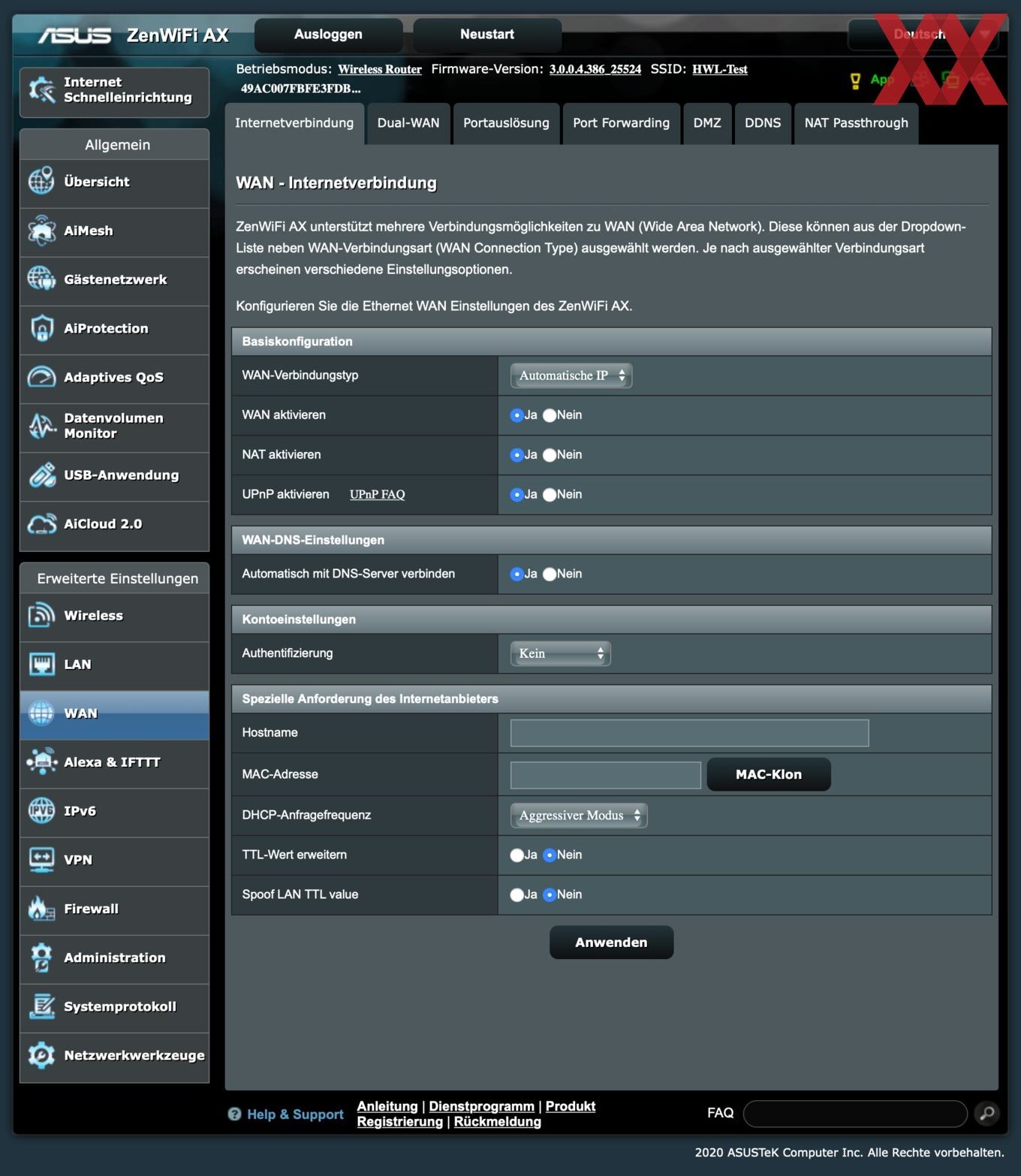Choose Ja for Spoof LAN TTL value
This screenshot has height=1176, width=1021.
click(x=517, y=895)
